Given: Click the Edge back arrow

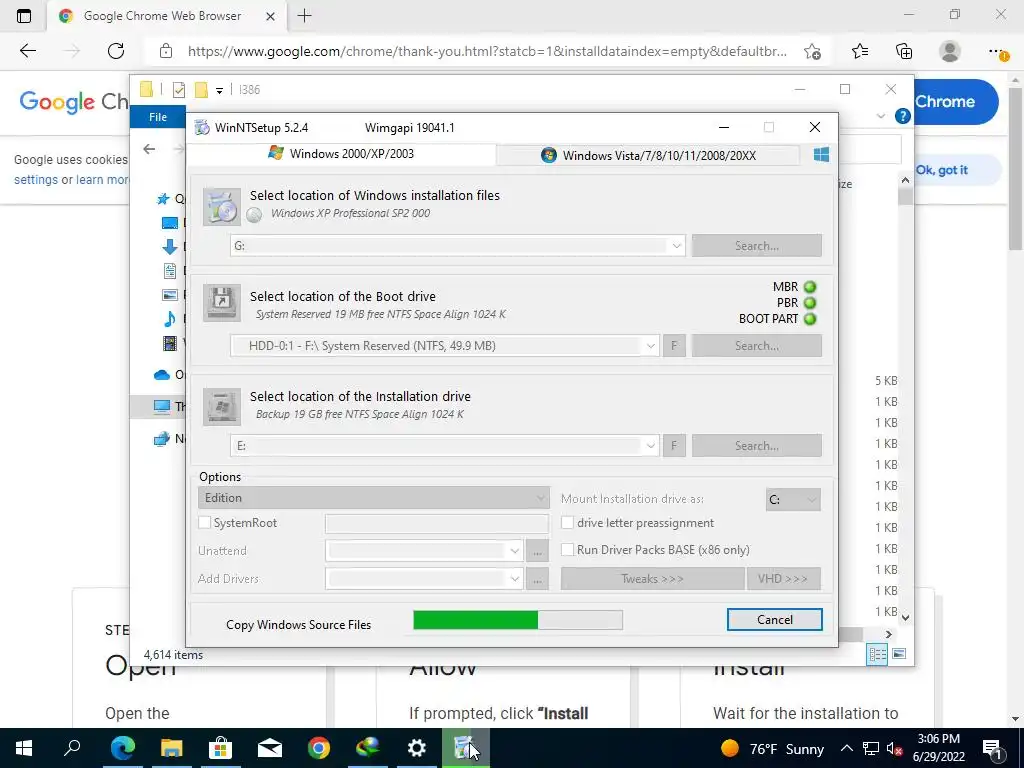Looking at the screenshot, I should [x=27, y=51].
